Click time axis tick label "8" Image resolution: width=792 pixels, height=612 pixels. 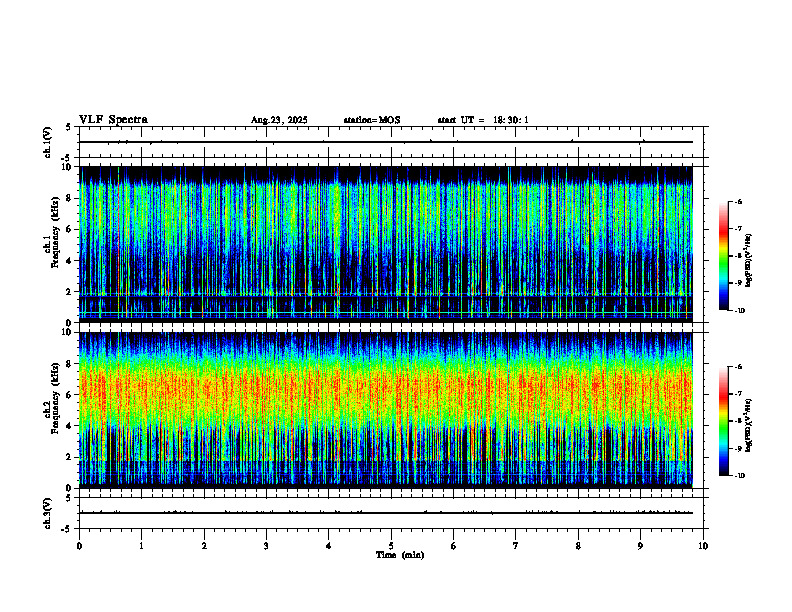(578, 546)
